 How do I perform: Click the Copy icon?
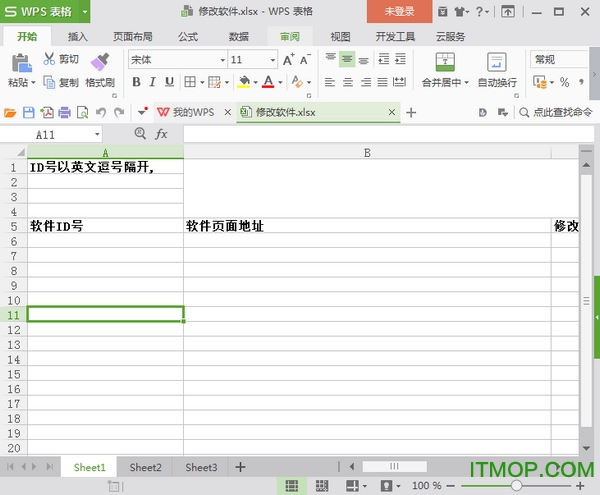click(49, 82)
